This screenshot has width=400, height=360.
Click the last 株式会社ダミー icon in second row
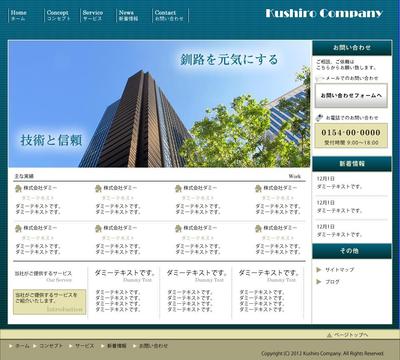point(258,229)
